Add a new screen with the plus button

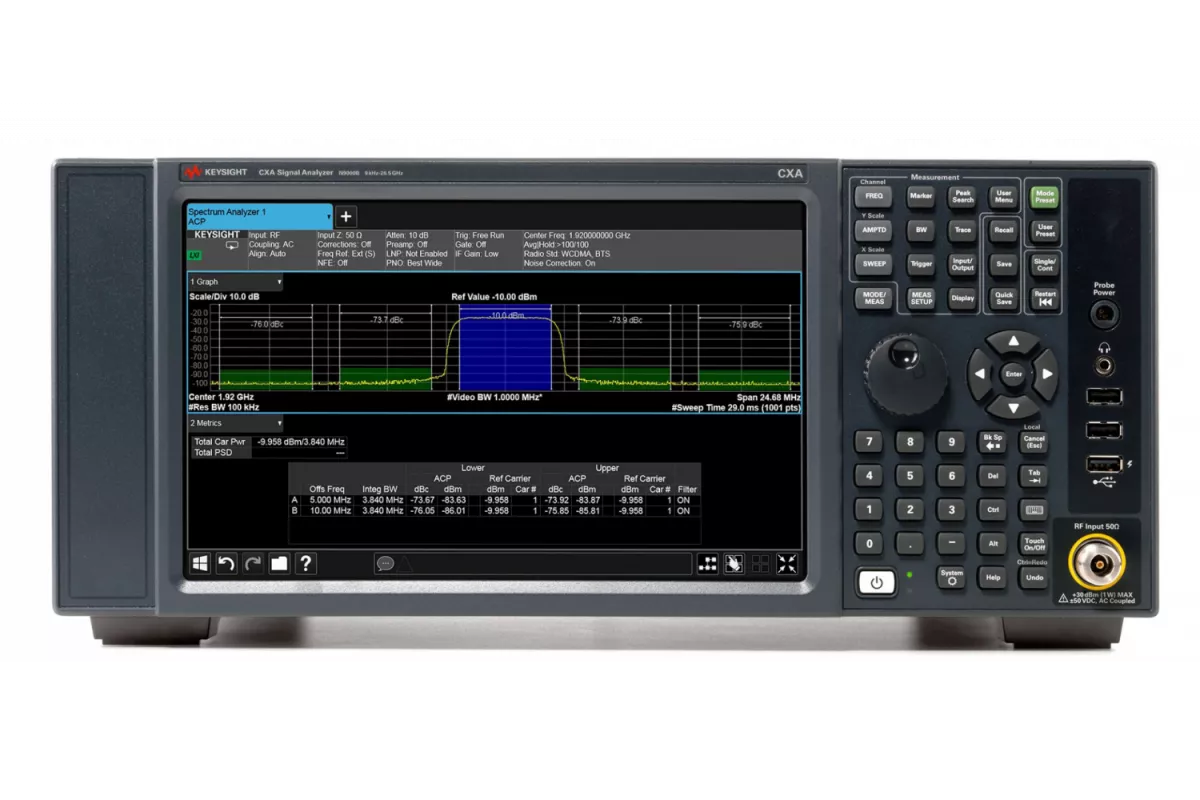(x=346, y=216)
